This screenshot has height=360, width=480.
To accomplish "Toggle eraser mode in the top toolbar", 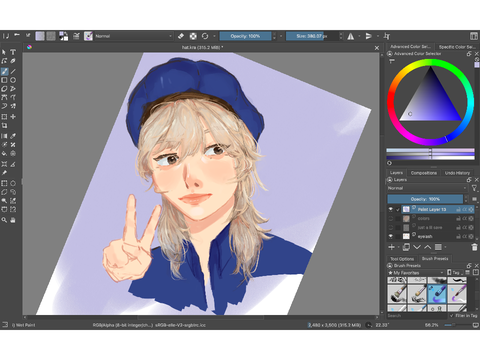I will tap(181, 36).
